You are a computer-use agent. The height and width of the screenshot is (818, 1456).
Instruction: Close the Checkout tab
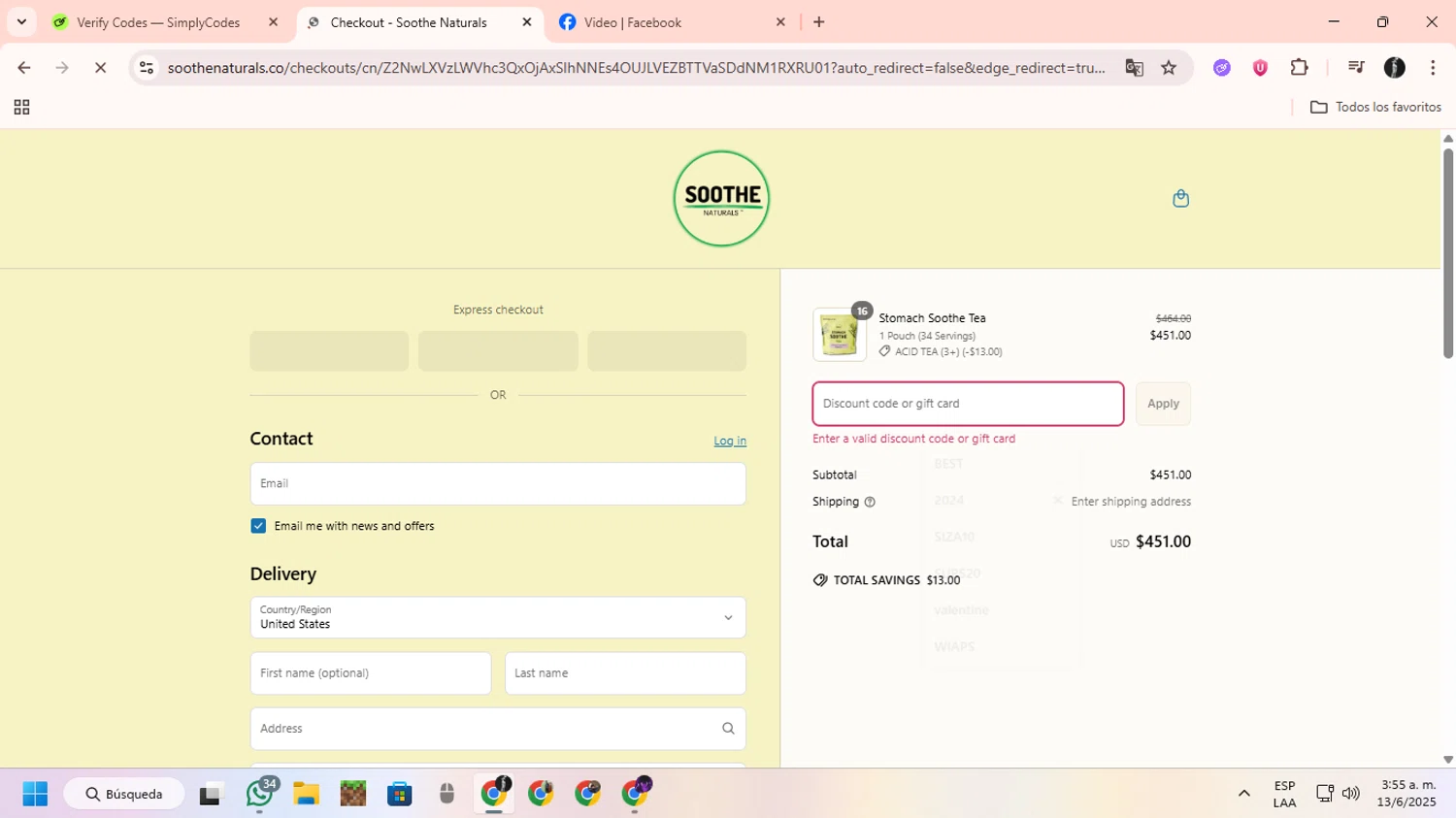[527, 21]
